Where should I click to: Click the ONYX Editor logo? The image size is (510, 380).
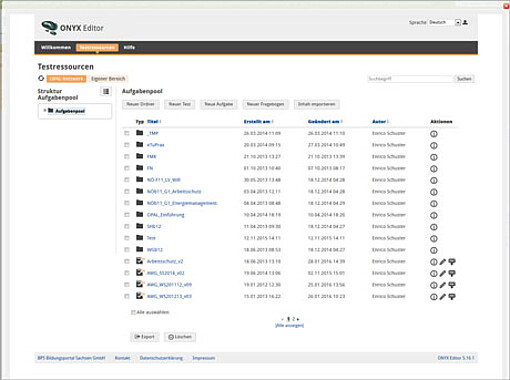72,28
